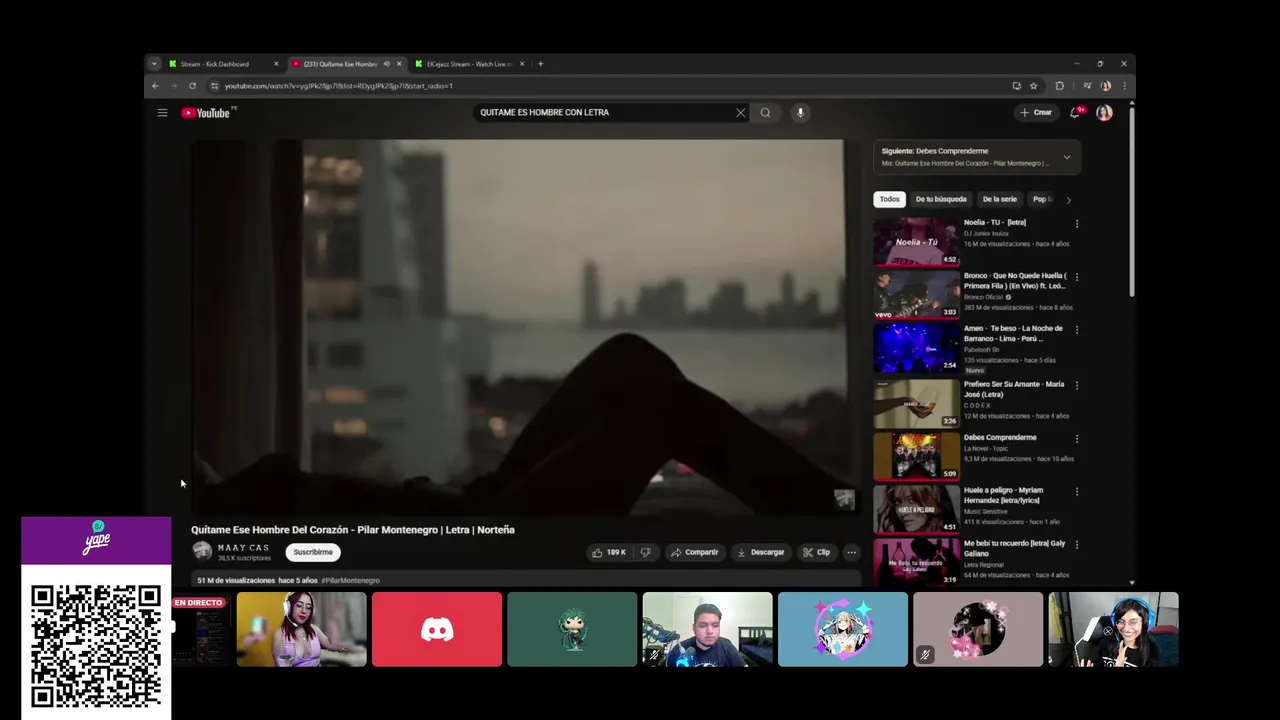Run the search with the magnifier button
This screenshot has width=1280, height=720.
(765, 113)
